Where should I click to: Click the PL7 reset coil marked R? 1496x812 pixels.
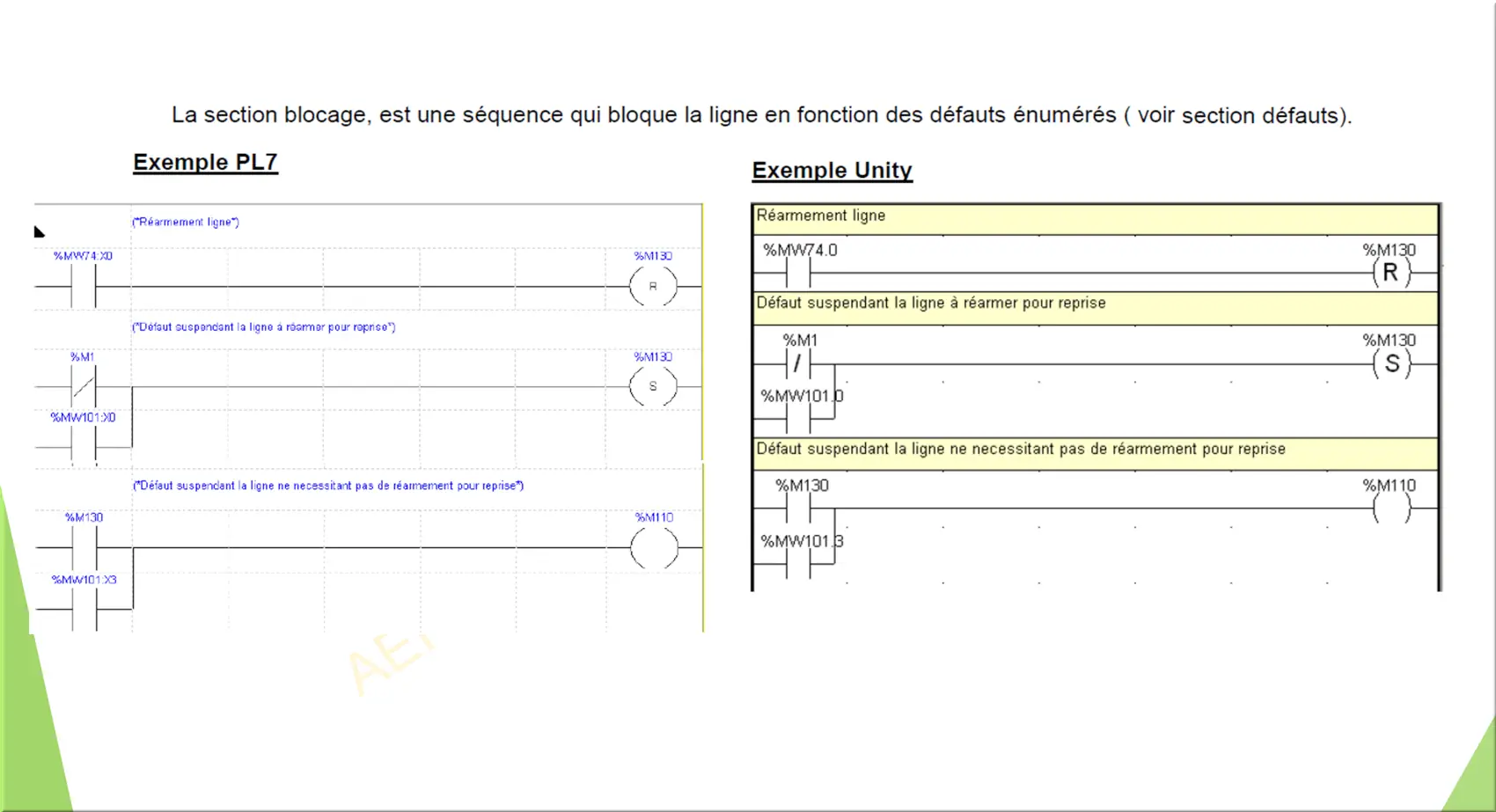click(x=653, y=287)
